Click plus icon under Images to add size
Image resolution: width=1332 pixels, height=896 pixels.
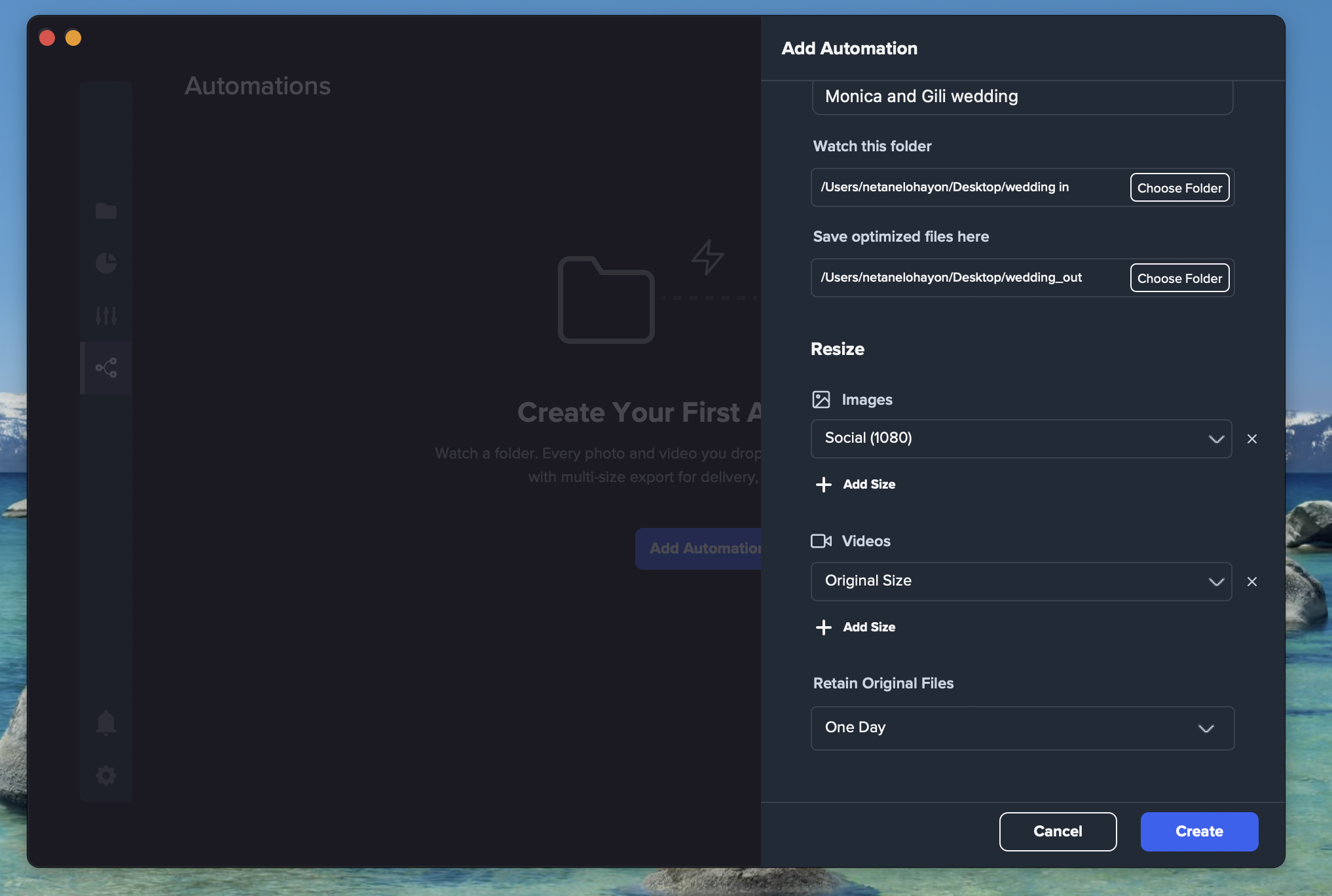tap(824, 485)
